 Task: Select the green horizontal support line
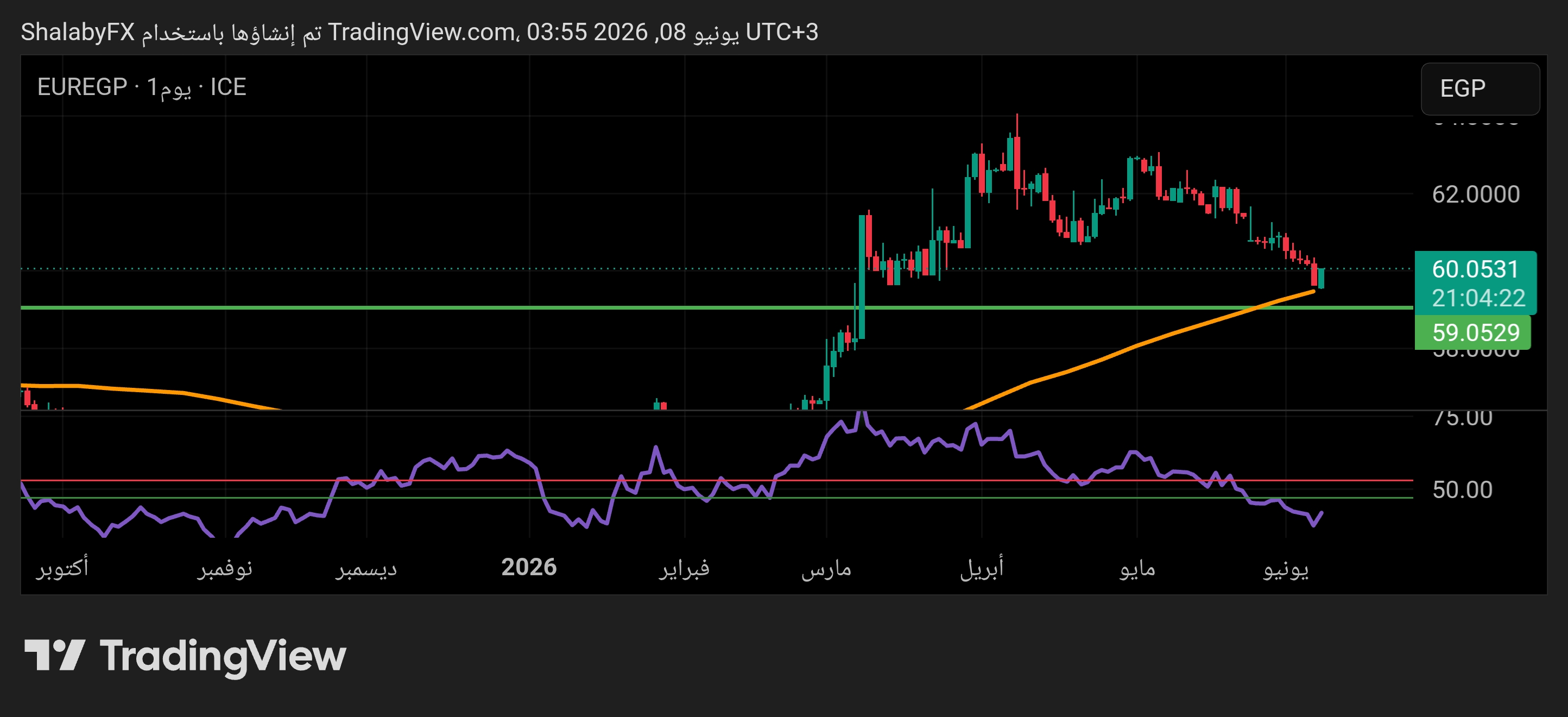[x=717, y=307]
